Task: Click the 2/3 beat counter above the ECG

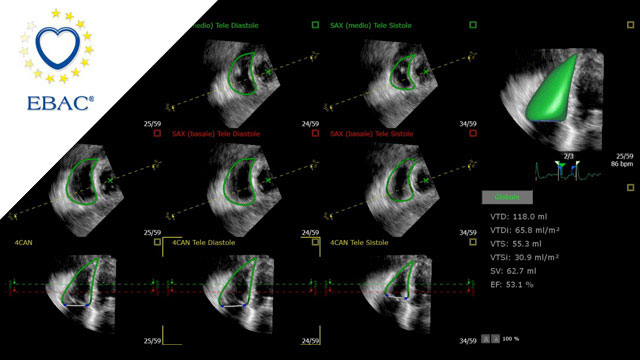Action: (x=568, y=156)
